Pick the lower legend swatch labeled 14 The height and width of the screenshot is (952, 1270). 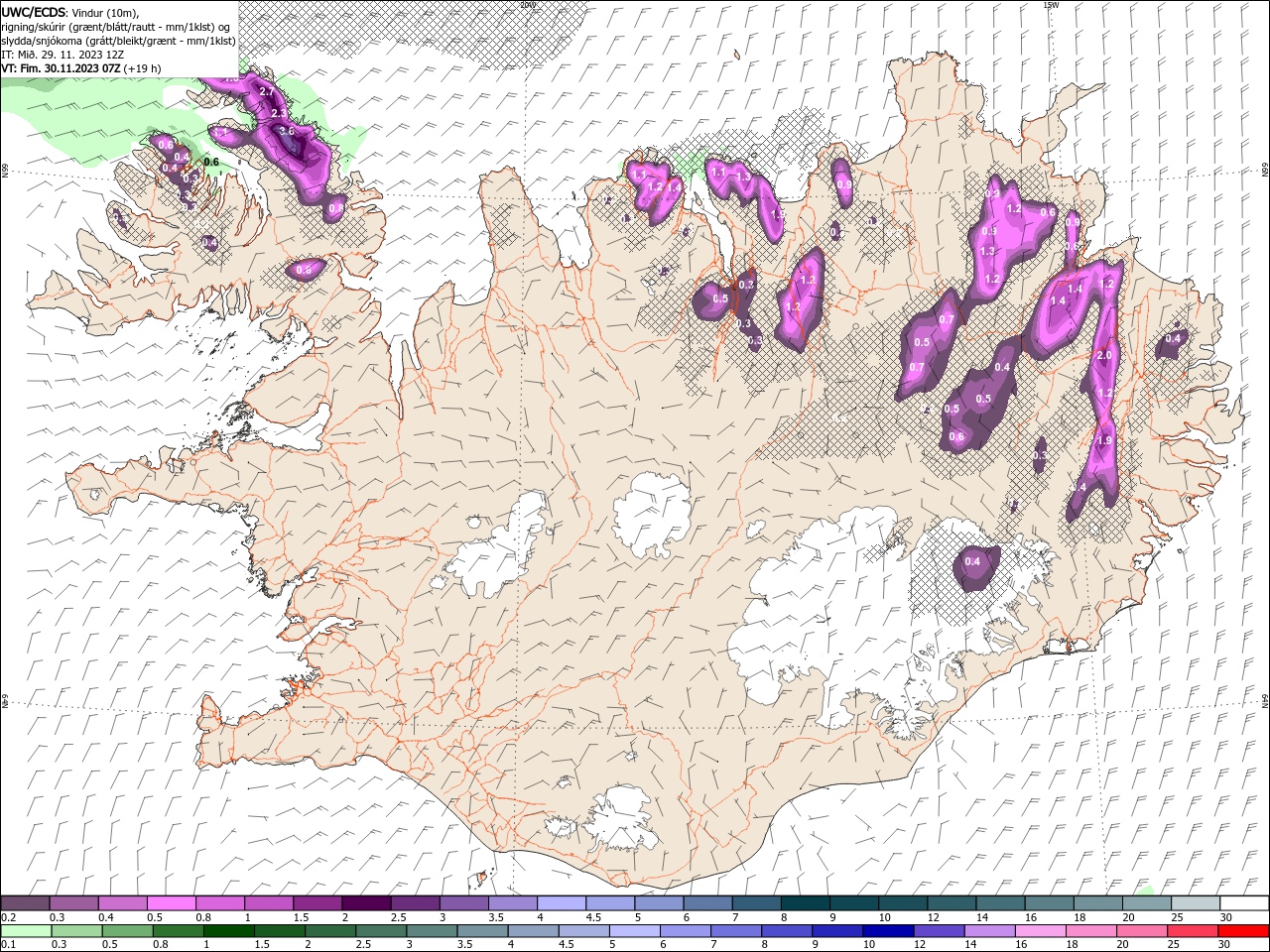tap(990, 931)
